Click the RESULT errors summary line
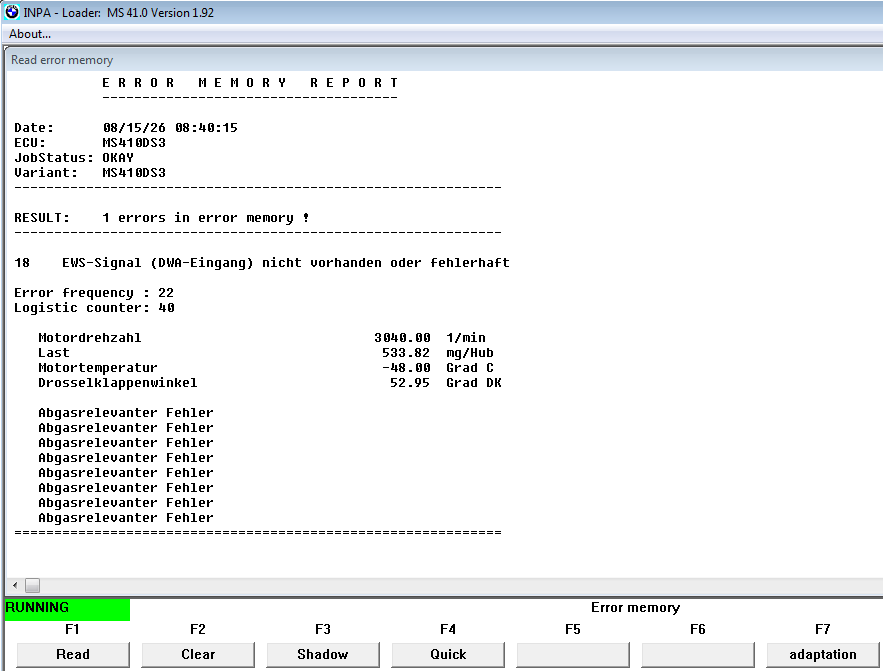Image resolution: width=883 pixels, height=671 pixels. (x=162, y=218)
